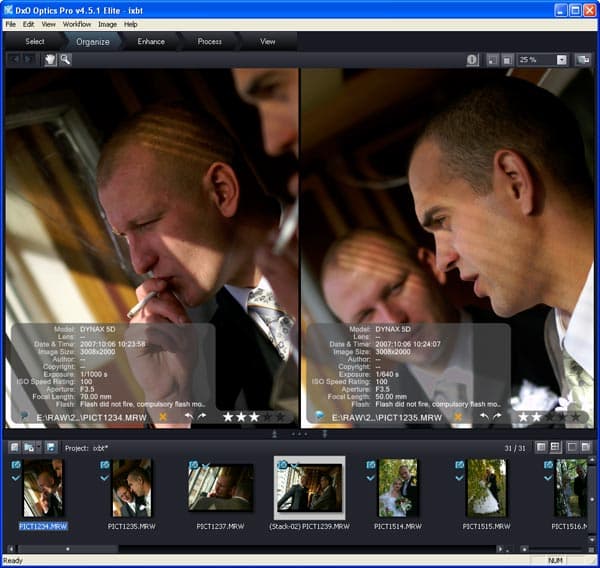600x568 pixels.
Task: Switch to single image view layout
Action: point(572,447)
